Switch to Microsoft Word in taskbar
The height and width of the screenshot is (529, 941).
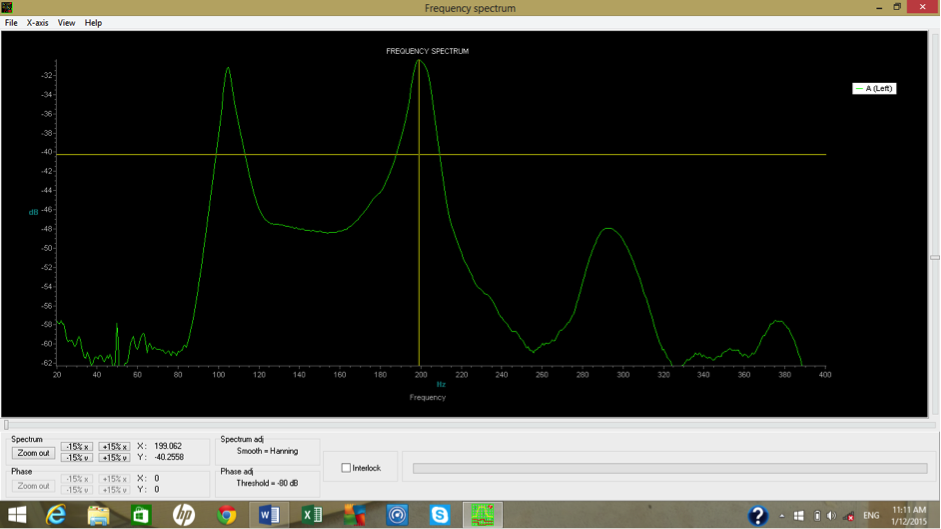click(269, 515)
